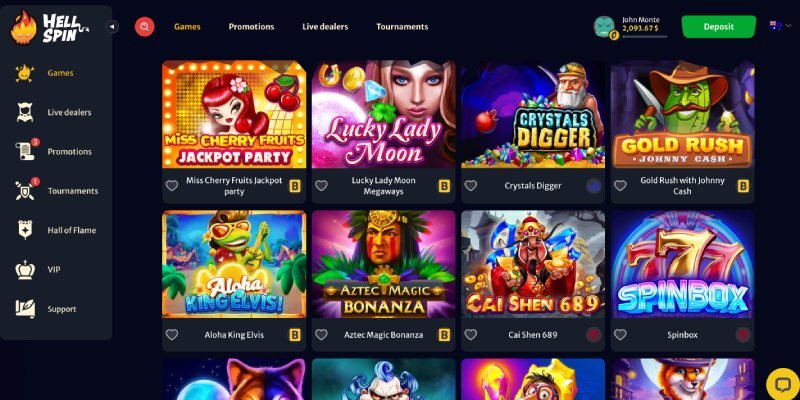
Task: Collapse sidebar with the arrow button
Action: [112, 27]
